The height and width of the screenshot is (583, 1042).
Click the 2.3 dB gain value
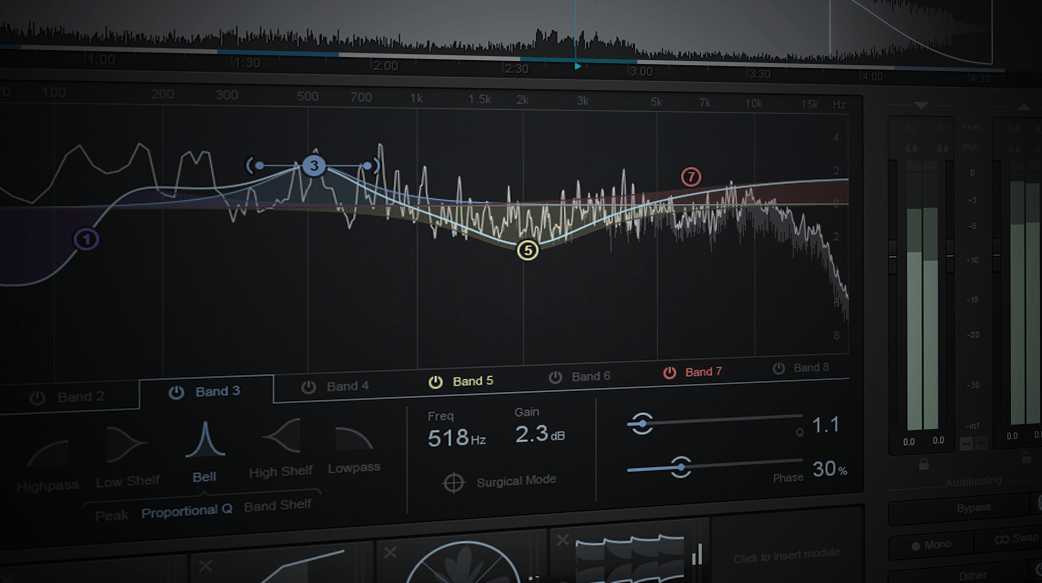[540, 435]
